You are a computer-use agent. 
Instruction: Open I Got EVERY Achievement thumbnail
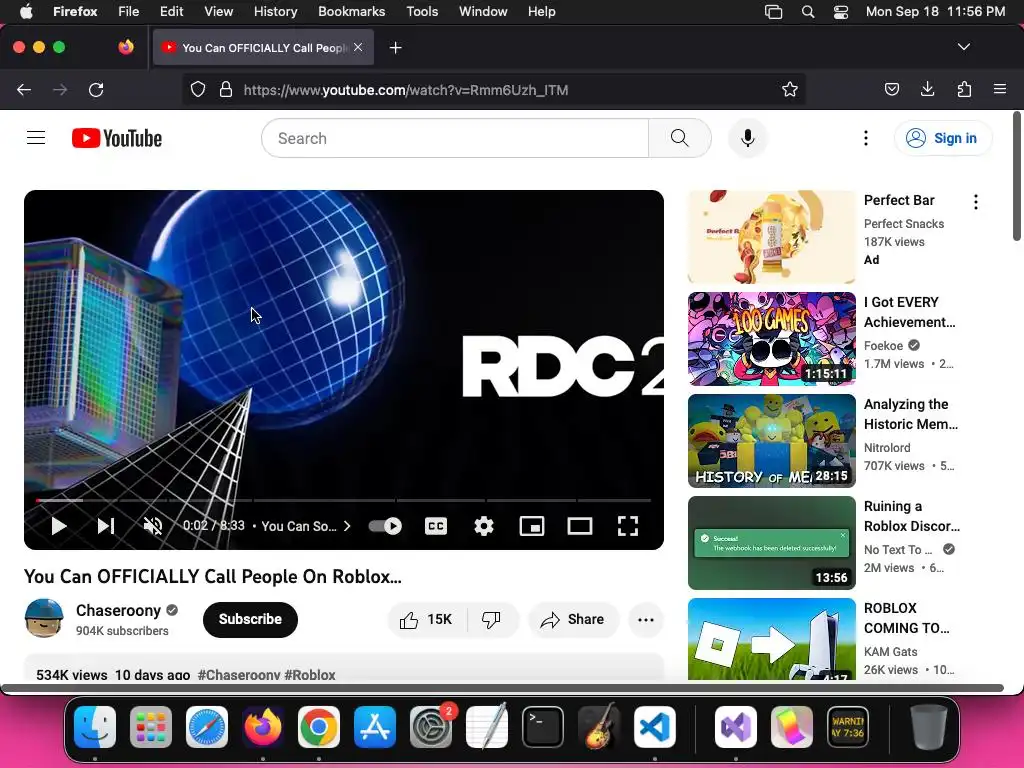click(771, 338)
